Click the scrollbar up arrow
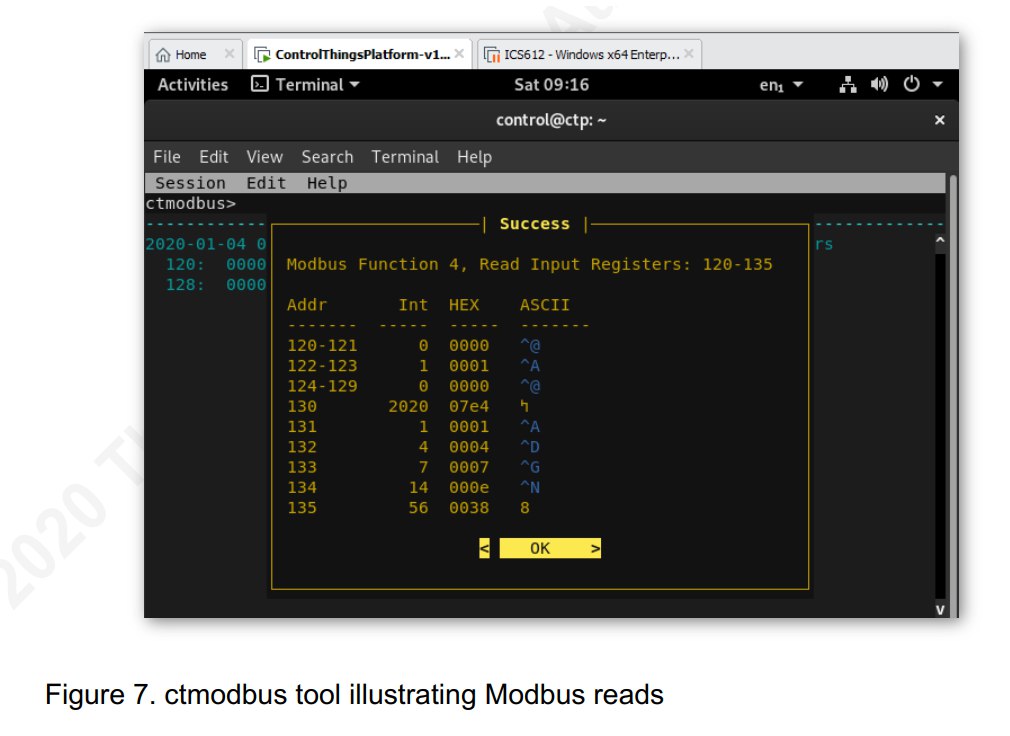The image size is (1010, 736). (x=940, y=240)
